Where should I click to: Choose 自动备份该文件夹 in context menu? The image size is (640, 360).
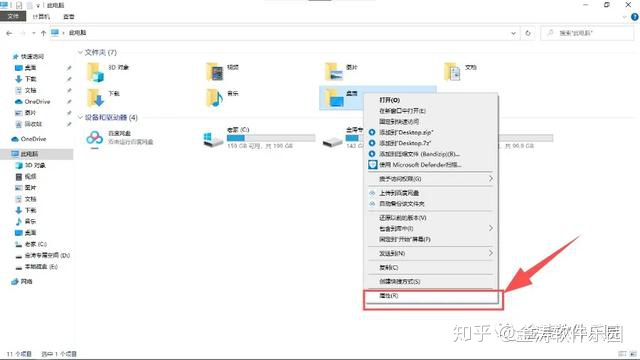[x=431, y=204]
